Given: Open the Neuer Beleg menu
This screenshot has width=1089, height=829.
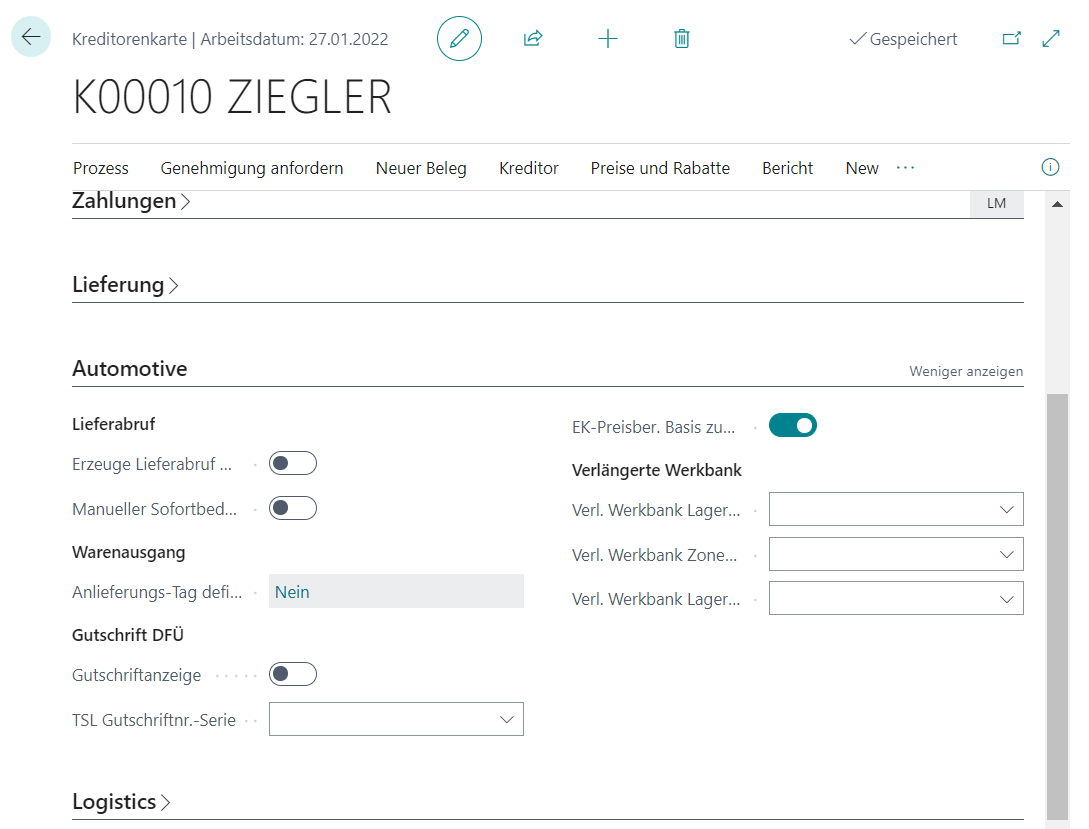Looking at the screenshot, I should (x=421, y=168).
